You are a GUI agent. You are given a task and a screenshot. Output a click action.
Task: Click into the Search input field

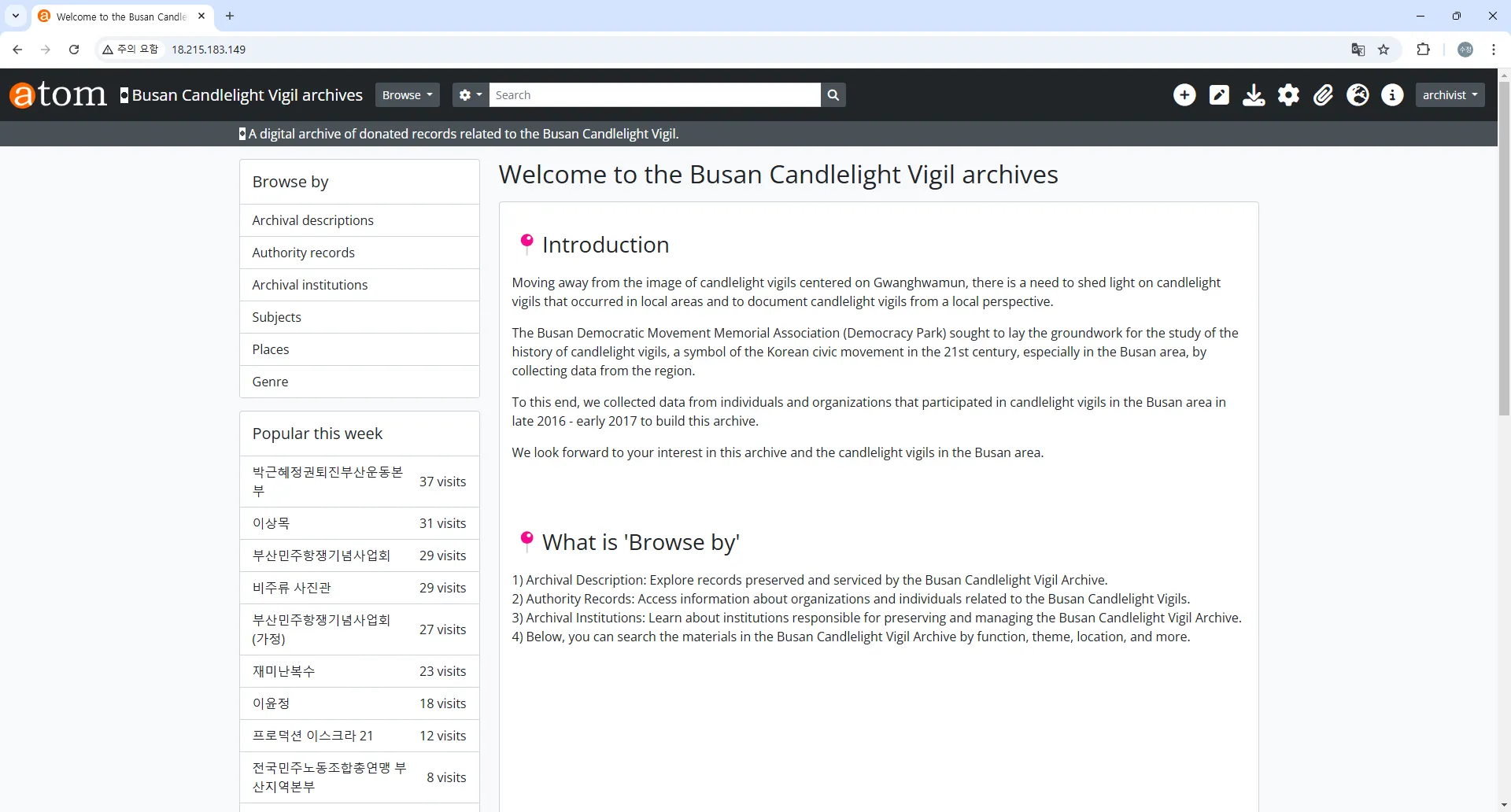[x=655, y=95]
